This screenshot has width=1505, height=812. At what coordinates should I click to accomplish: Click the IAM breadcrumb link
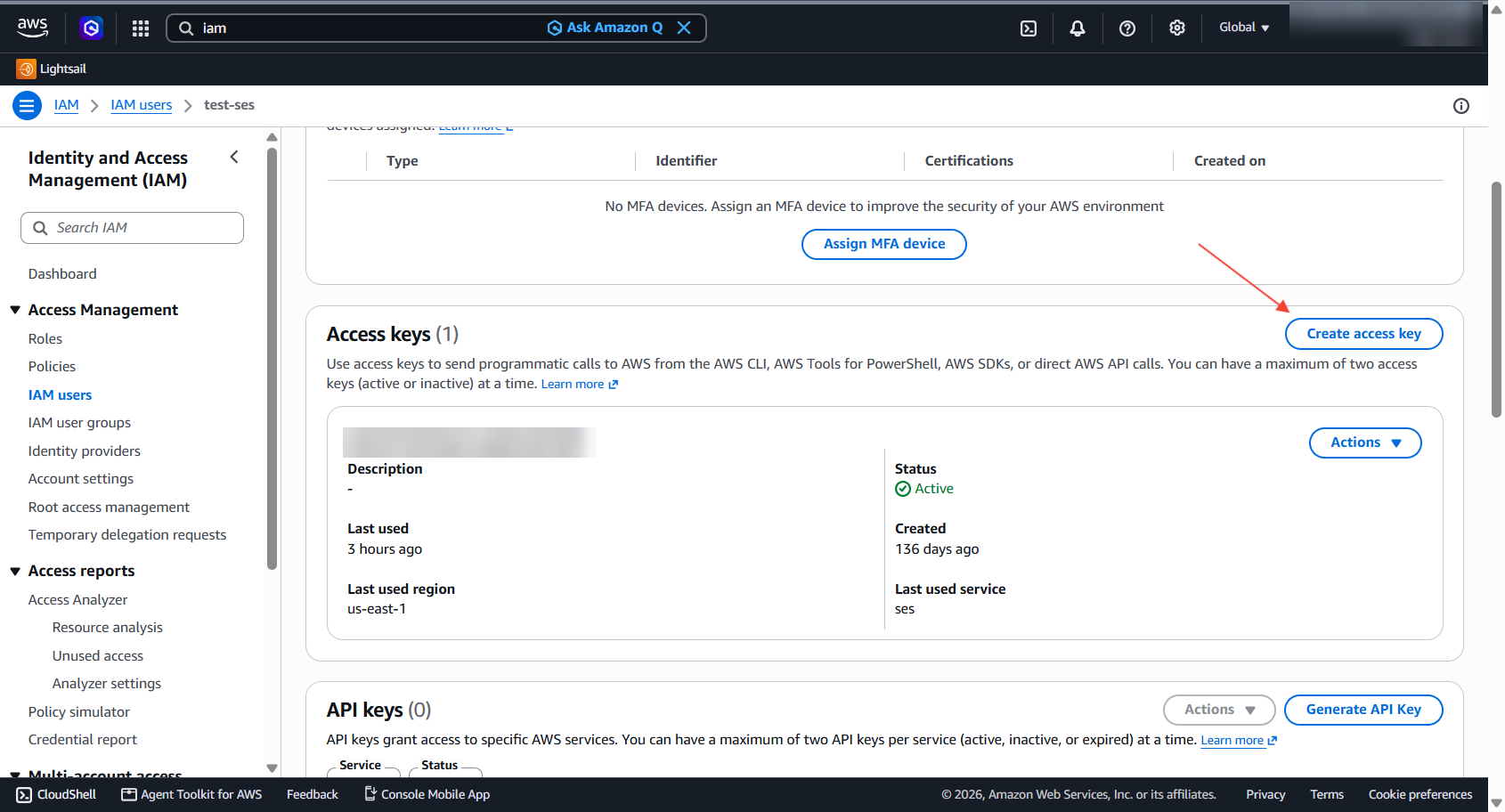(x=67, y=105)
